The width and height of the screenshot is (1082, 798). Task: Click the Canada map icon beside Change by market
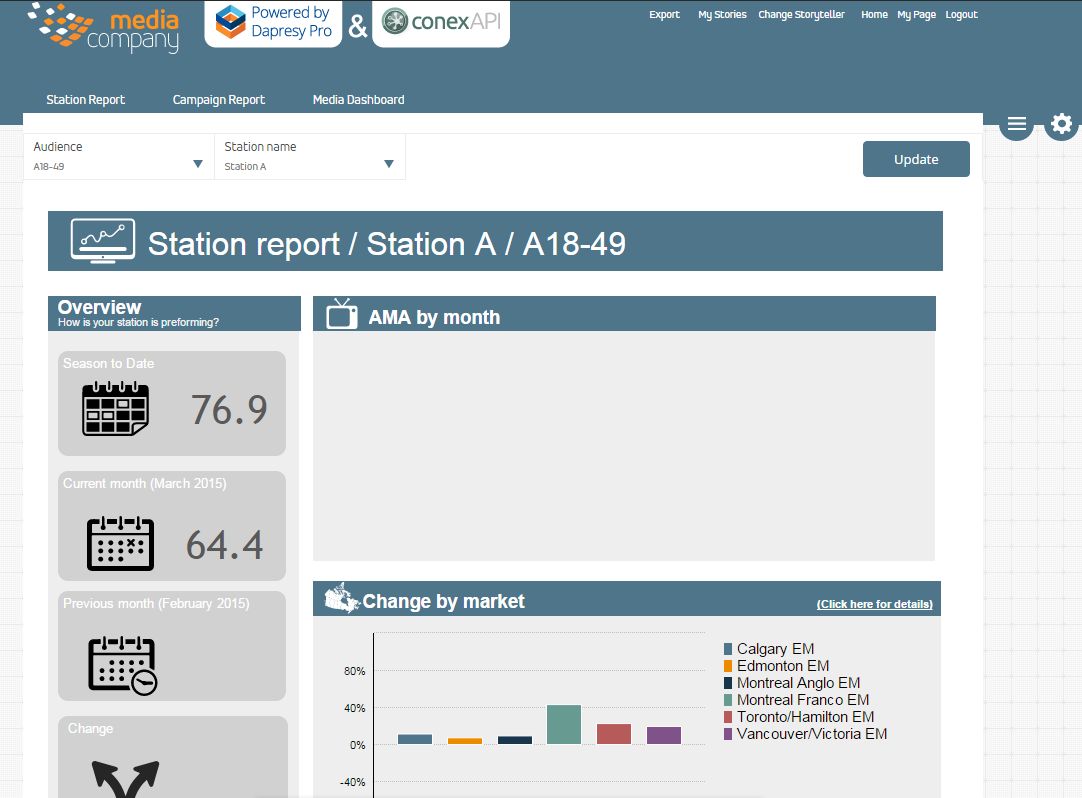tap(341, 598)
